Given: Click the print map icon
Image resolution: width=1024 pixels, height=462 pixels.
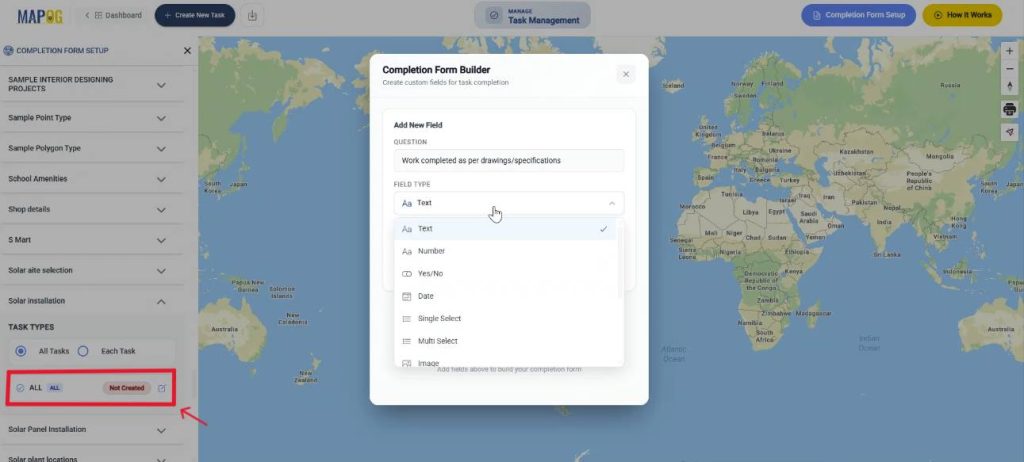Looking at the screenshot, I should coord(1009,109).
